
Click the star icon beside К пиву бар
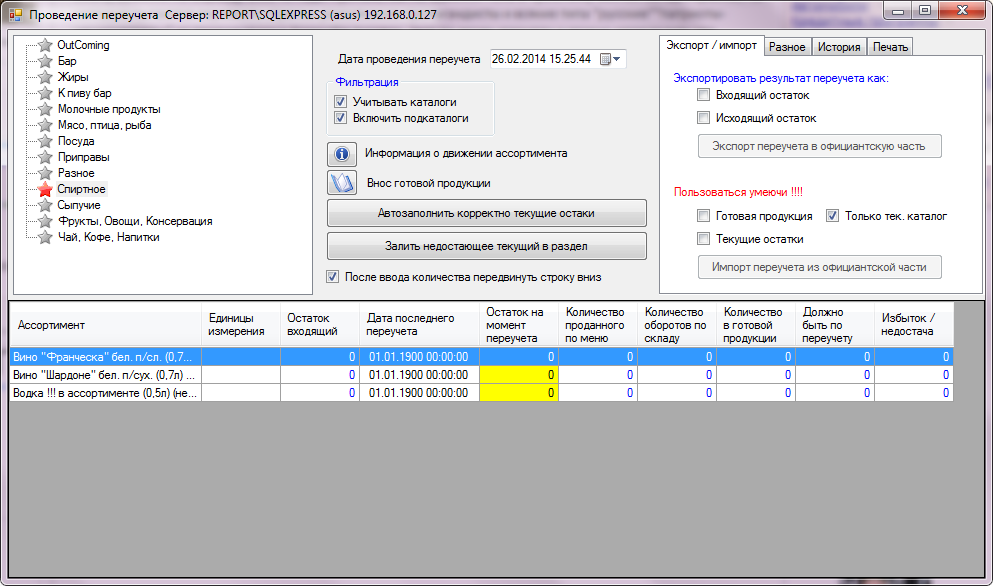coord(45,93)
